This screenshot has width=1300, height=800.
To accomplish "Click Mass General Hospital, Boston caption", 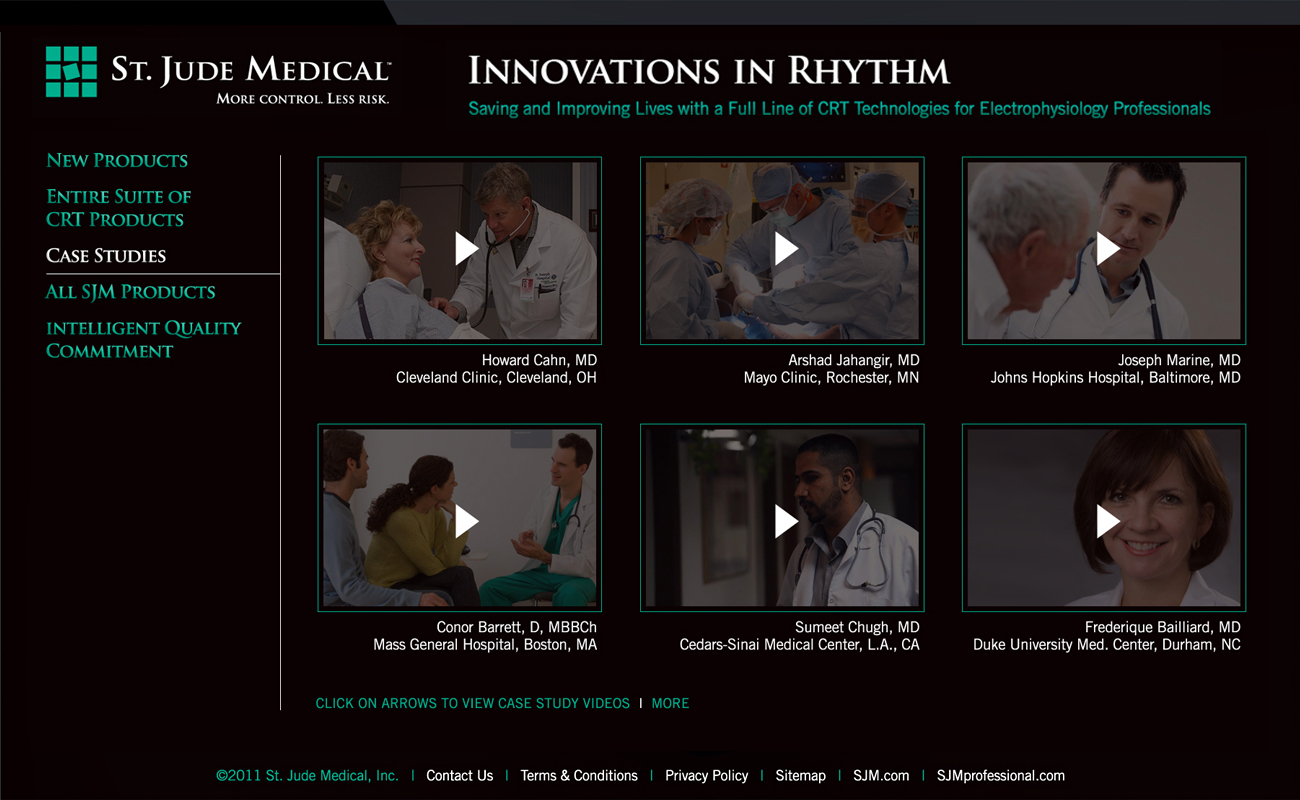I will tap(485, 645).
